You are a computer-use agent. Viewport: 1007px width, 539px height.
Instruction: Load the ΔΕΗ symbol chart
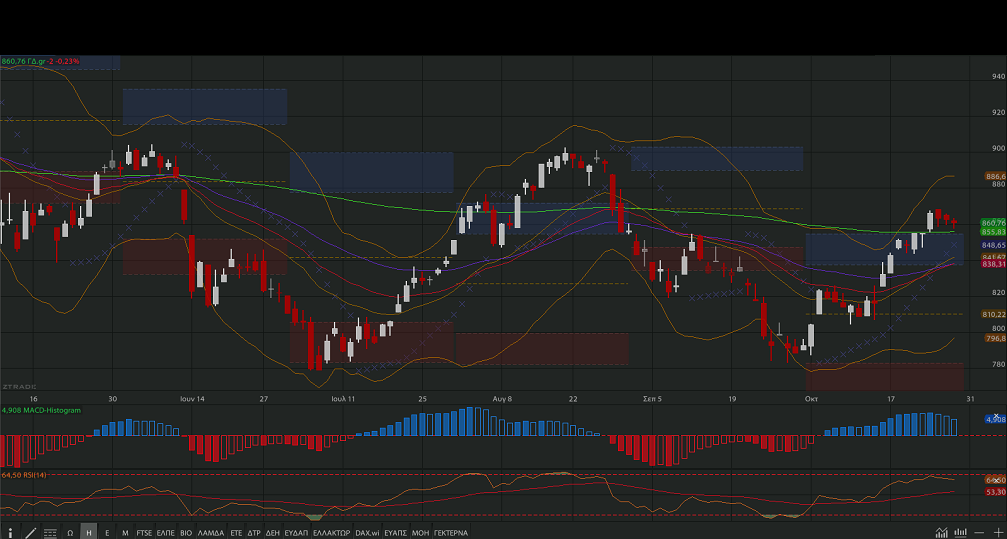click(x=273, y=533)
